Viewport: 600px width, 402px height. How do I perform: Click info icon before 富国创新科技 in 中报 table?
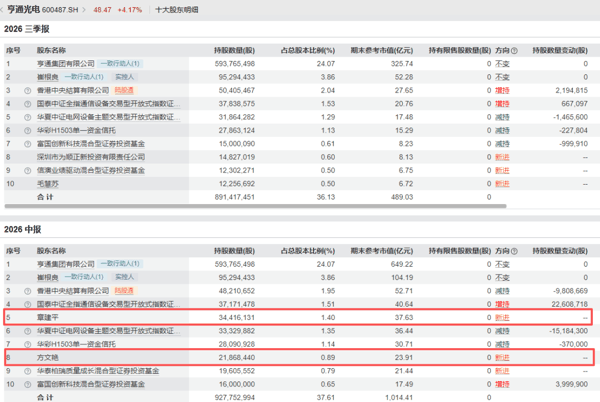pos(28,384)
